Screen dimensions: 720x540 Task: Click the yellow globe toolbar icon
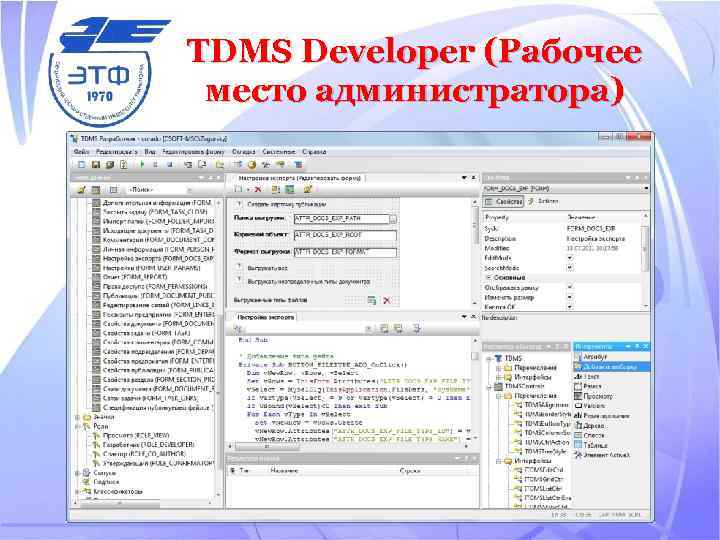pyautogui.click(x=252, y=164)
